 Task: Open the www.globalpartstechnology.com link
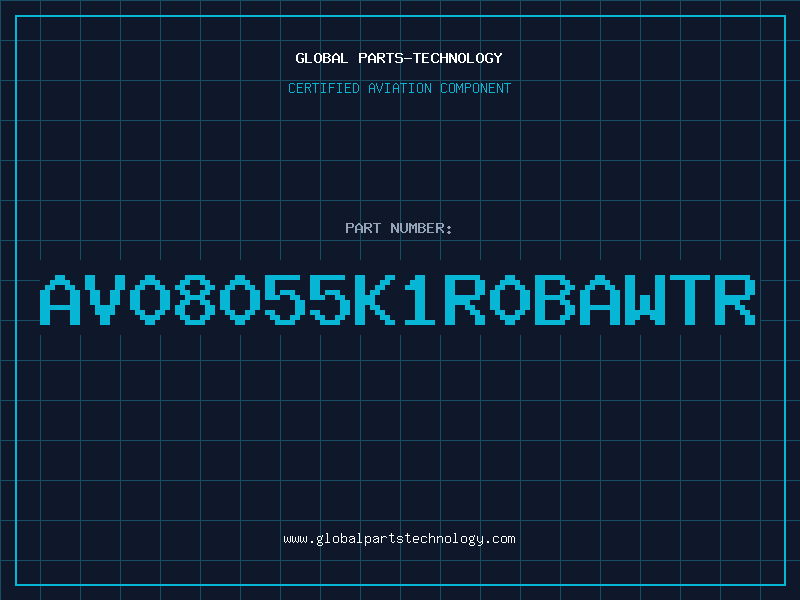click(x=399, y=539)
